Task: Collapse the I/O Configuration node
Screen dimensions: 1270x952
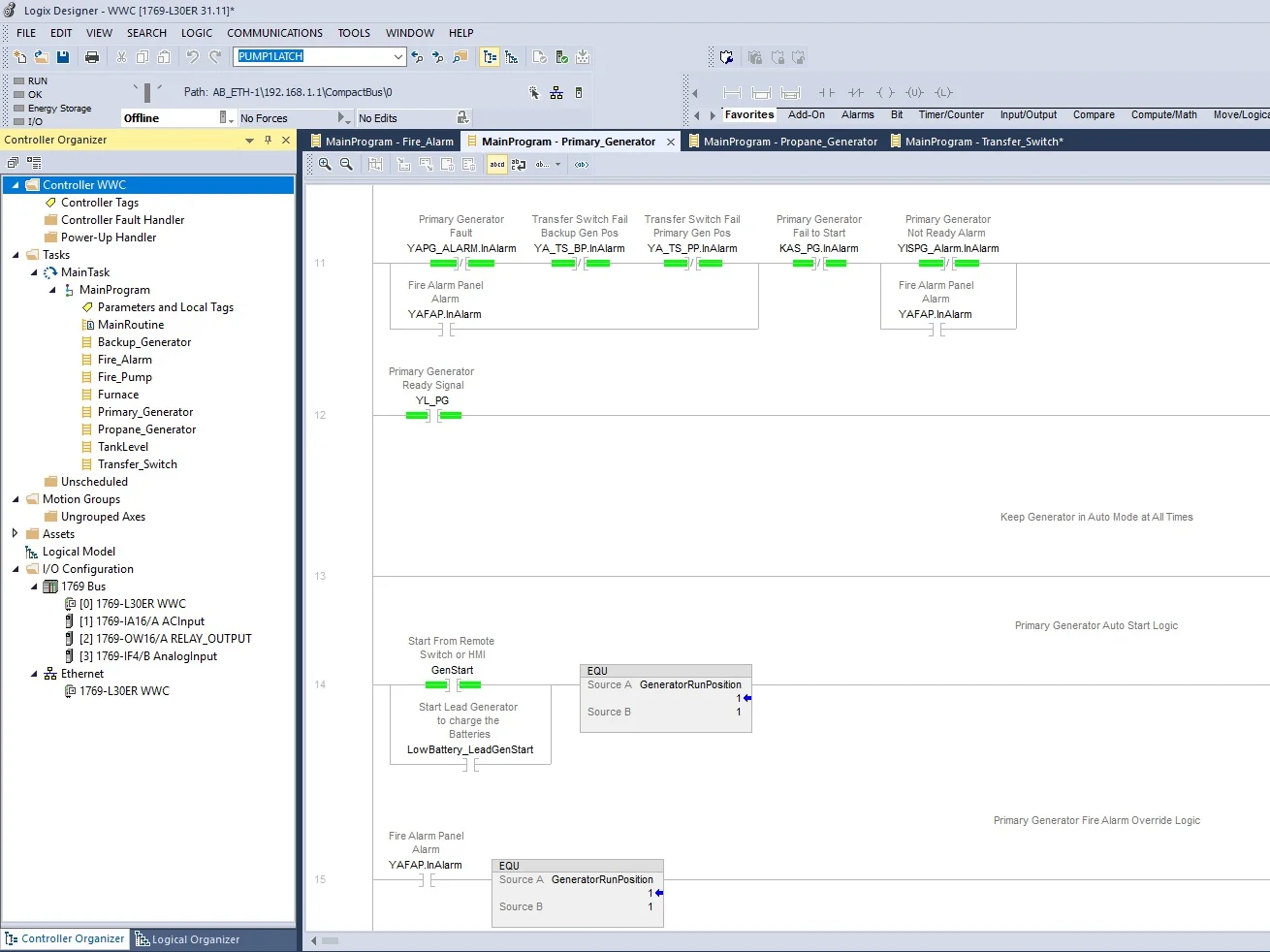Action: pyautogui.click(x=15, y=569)
